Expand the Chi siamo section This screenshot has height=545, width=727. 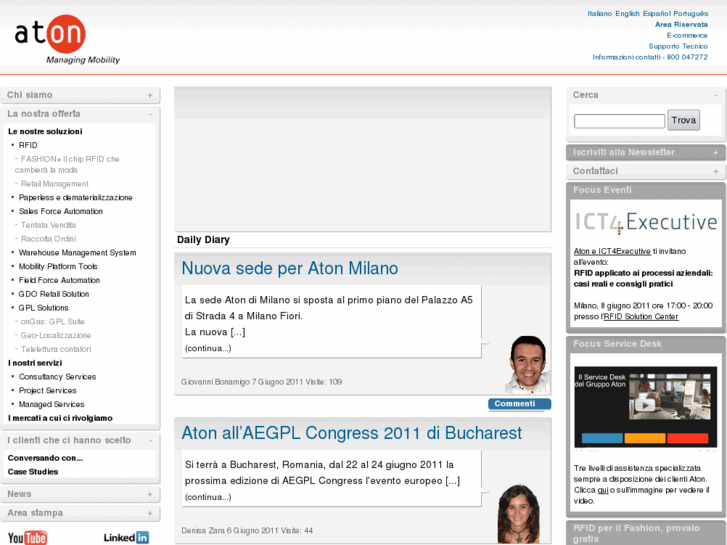[150, 95]
